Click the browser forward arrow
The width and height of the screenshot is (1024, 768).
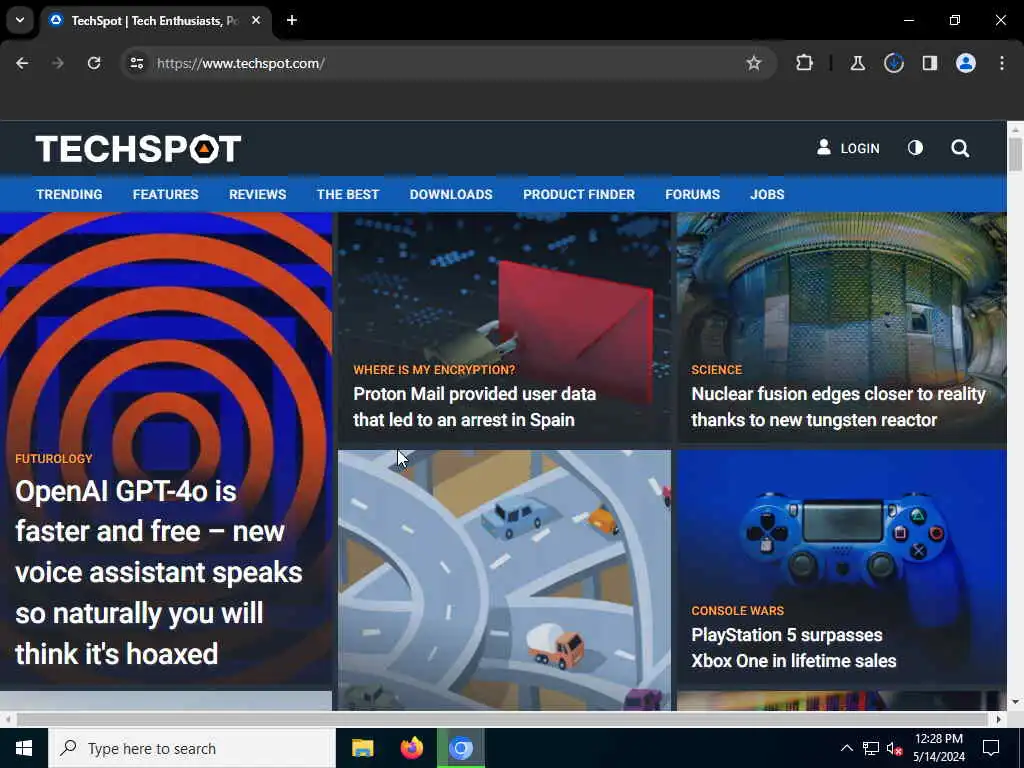(57, 63)
